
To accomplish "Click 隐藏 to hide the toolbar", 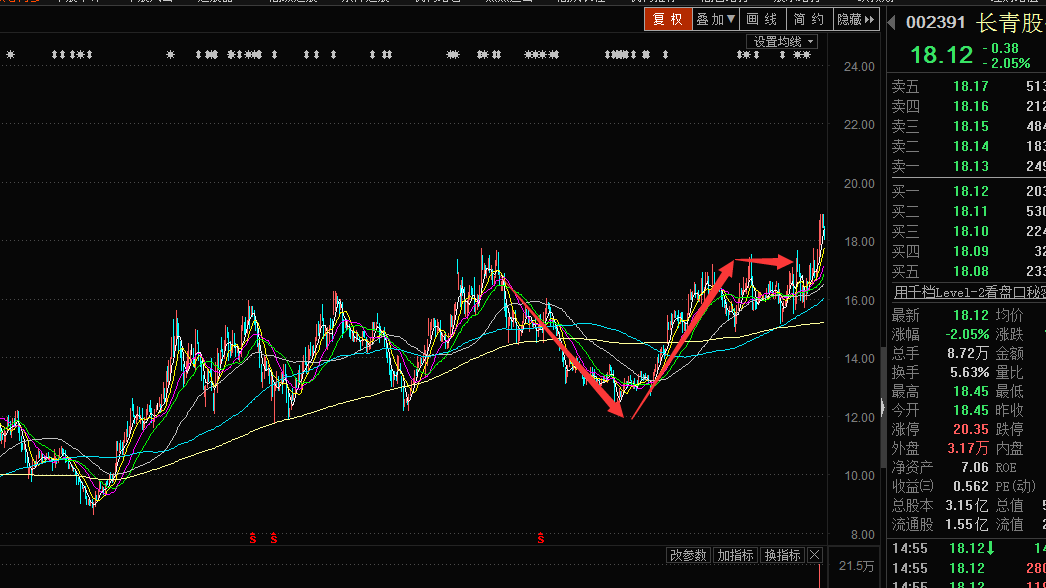I will [x=856, y=19].
